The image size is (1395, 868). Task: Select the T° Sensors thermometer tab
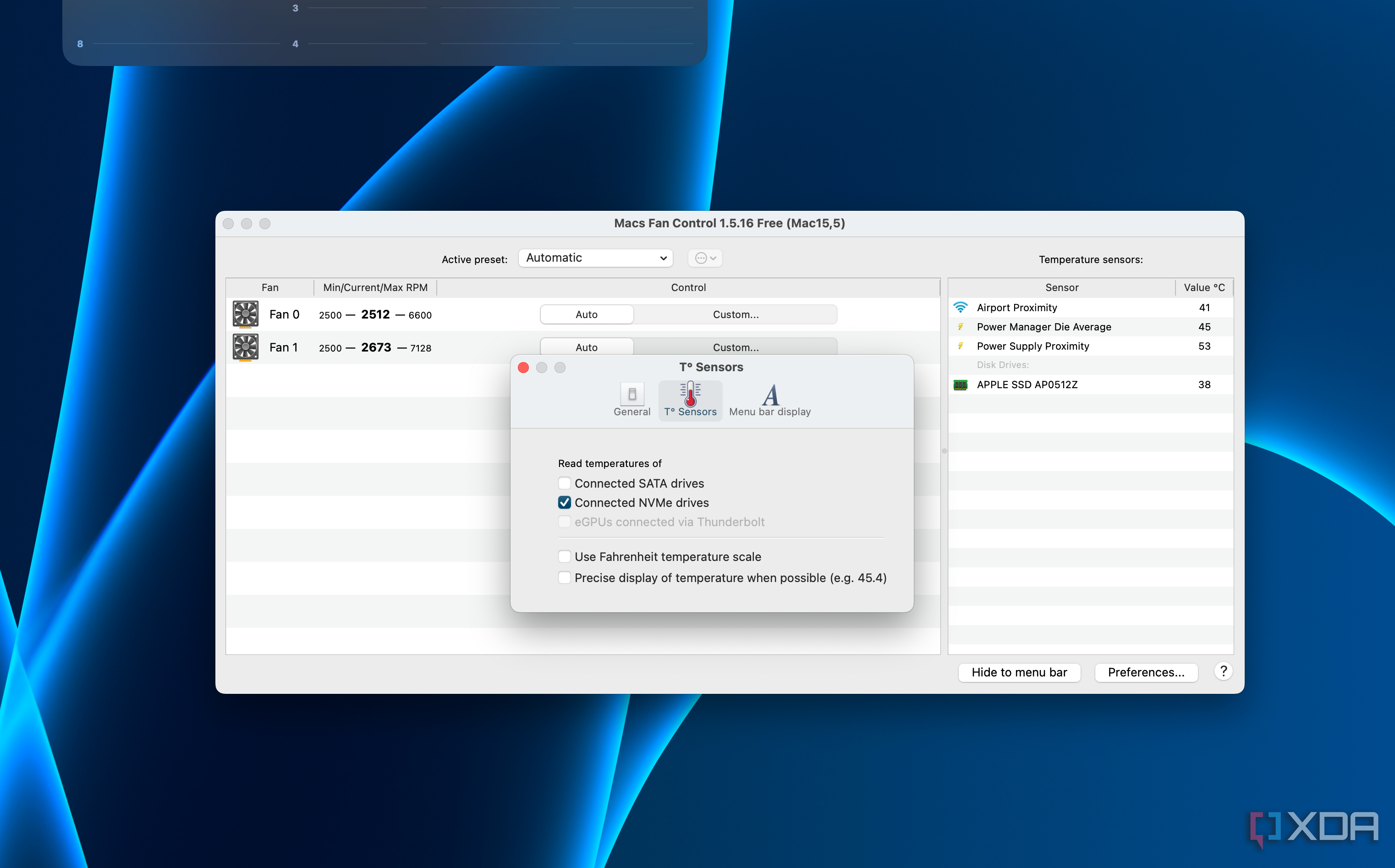point(690,400)
